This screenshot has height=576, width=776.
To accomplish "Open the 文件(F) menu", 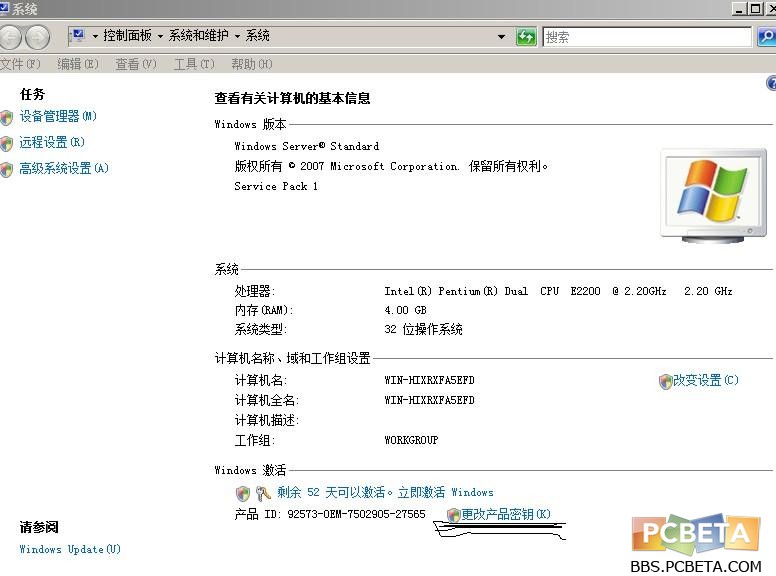I will [20, 64].
